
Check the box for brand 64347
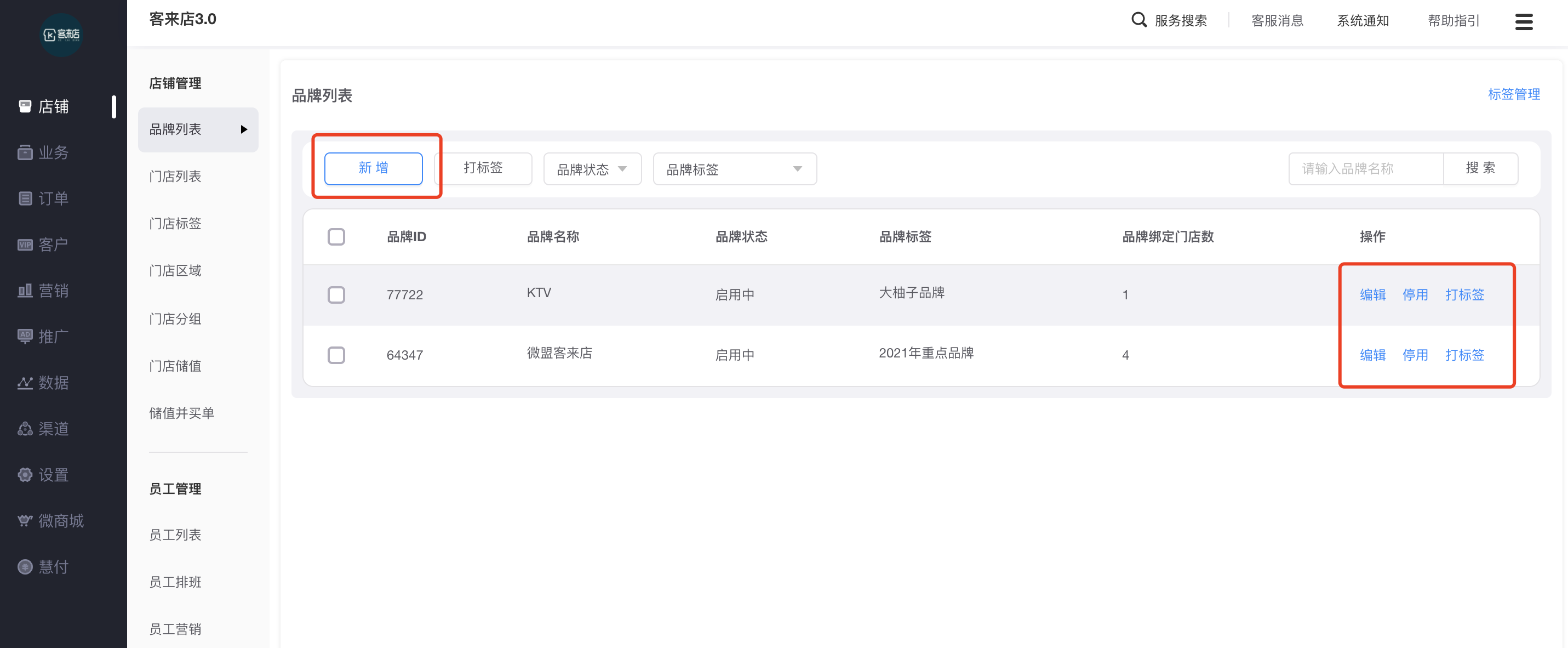point(336,355)
